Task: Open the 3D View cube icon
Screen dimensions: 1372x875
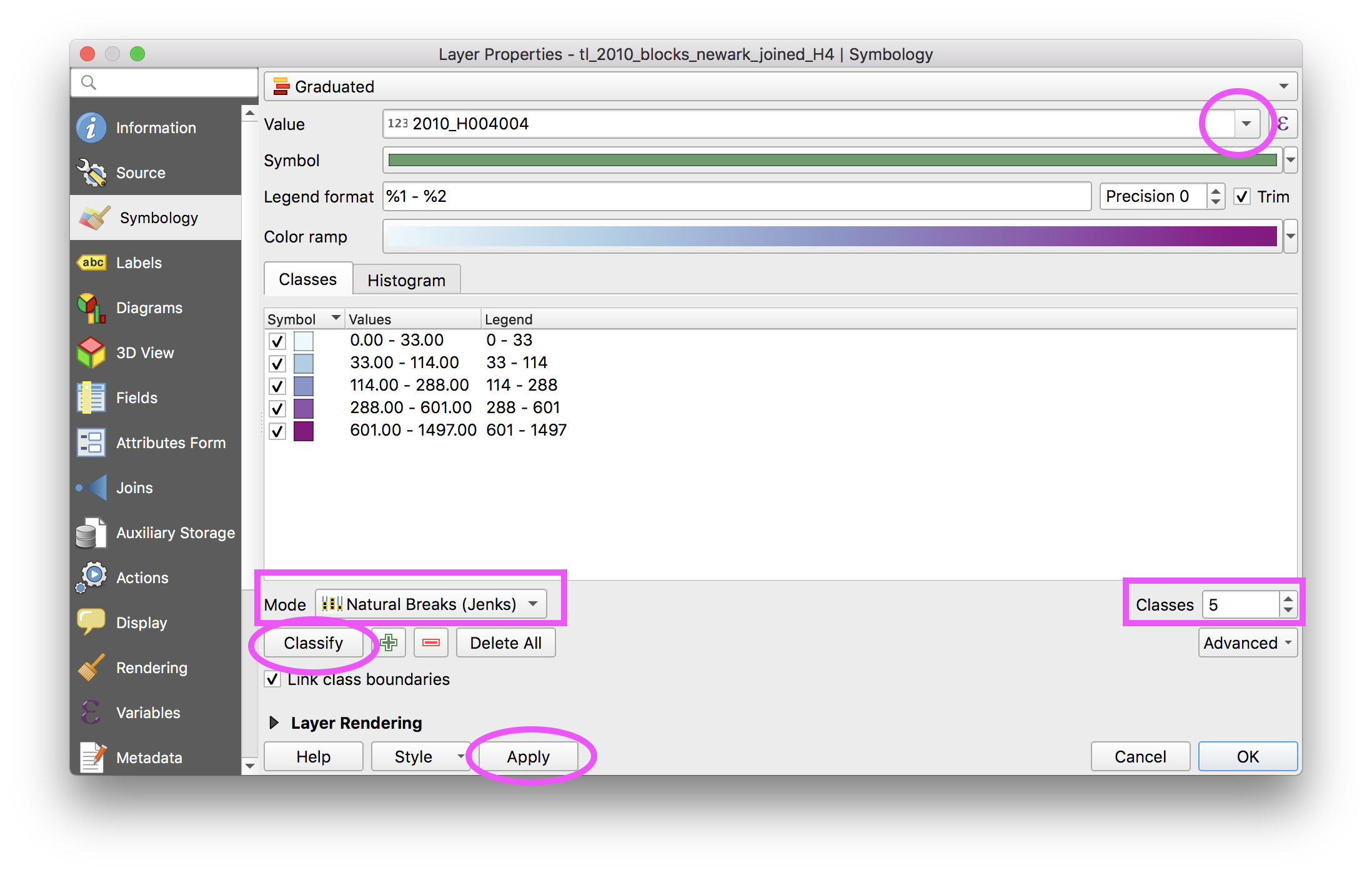Action: (x=91, y=352)
